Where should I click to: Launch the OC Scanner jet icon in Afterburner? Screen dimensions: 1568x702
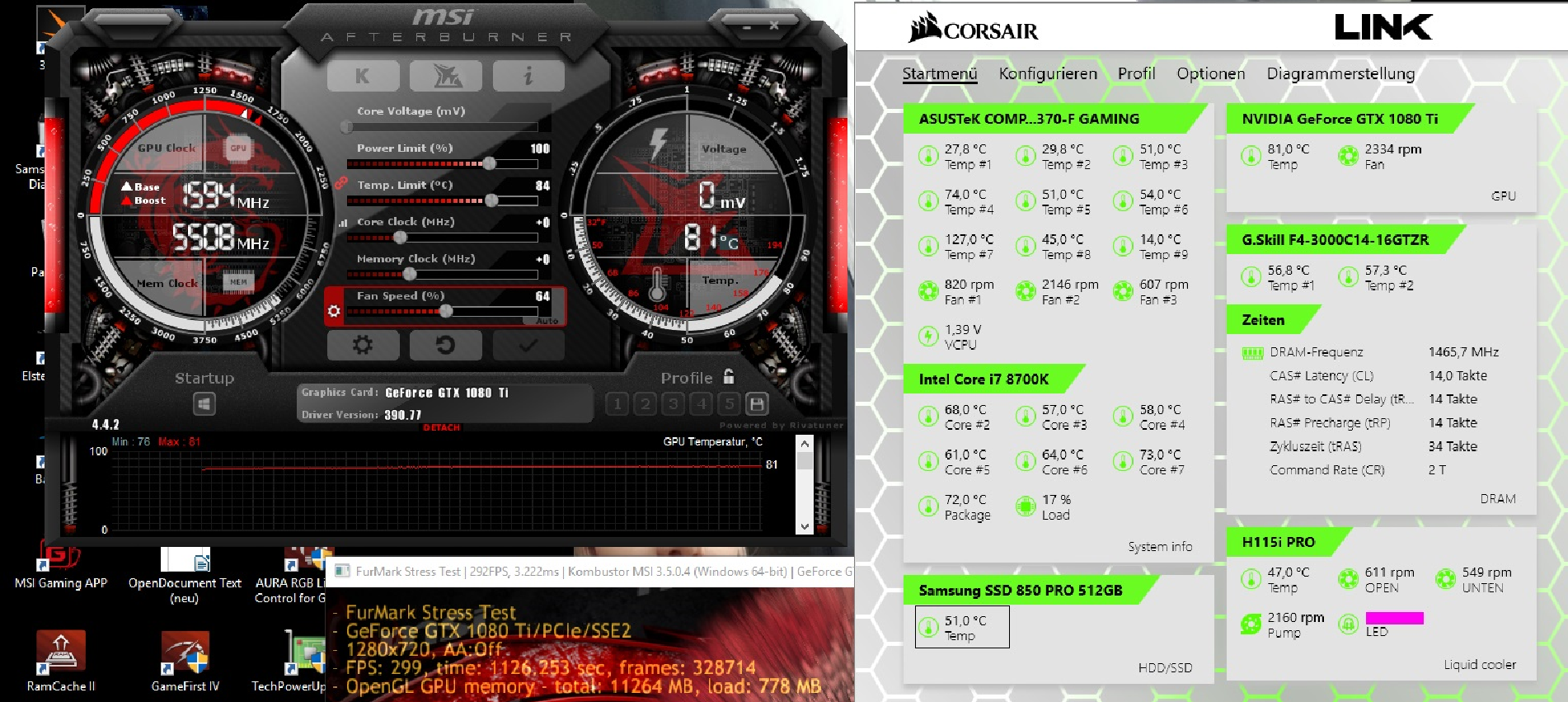pos(446,76)
